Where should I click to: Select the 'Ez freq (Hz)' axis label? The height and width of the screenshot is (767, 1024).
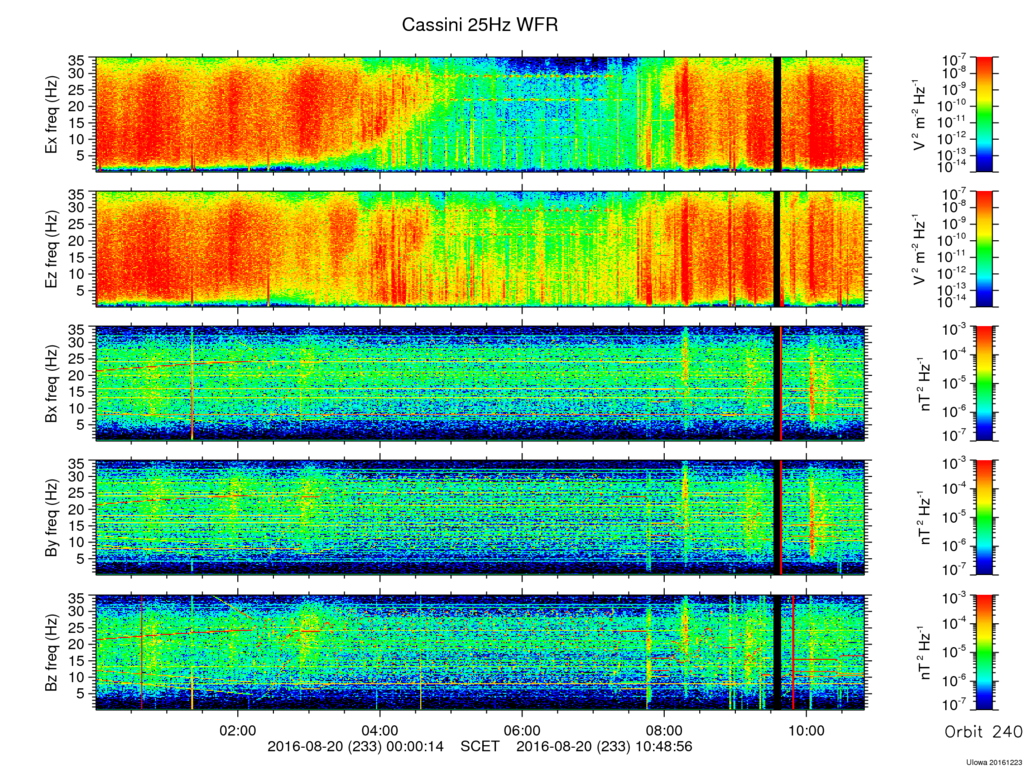52,249
